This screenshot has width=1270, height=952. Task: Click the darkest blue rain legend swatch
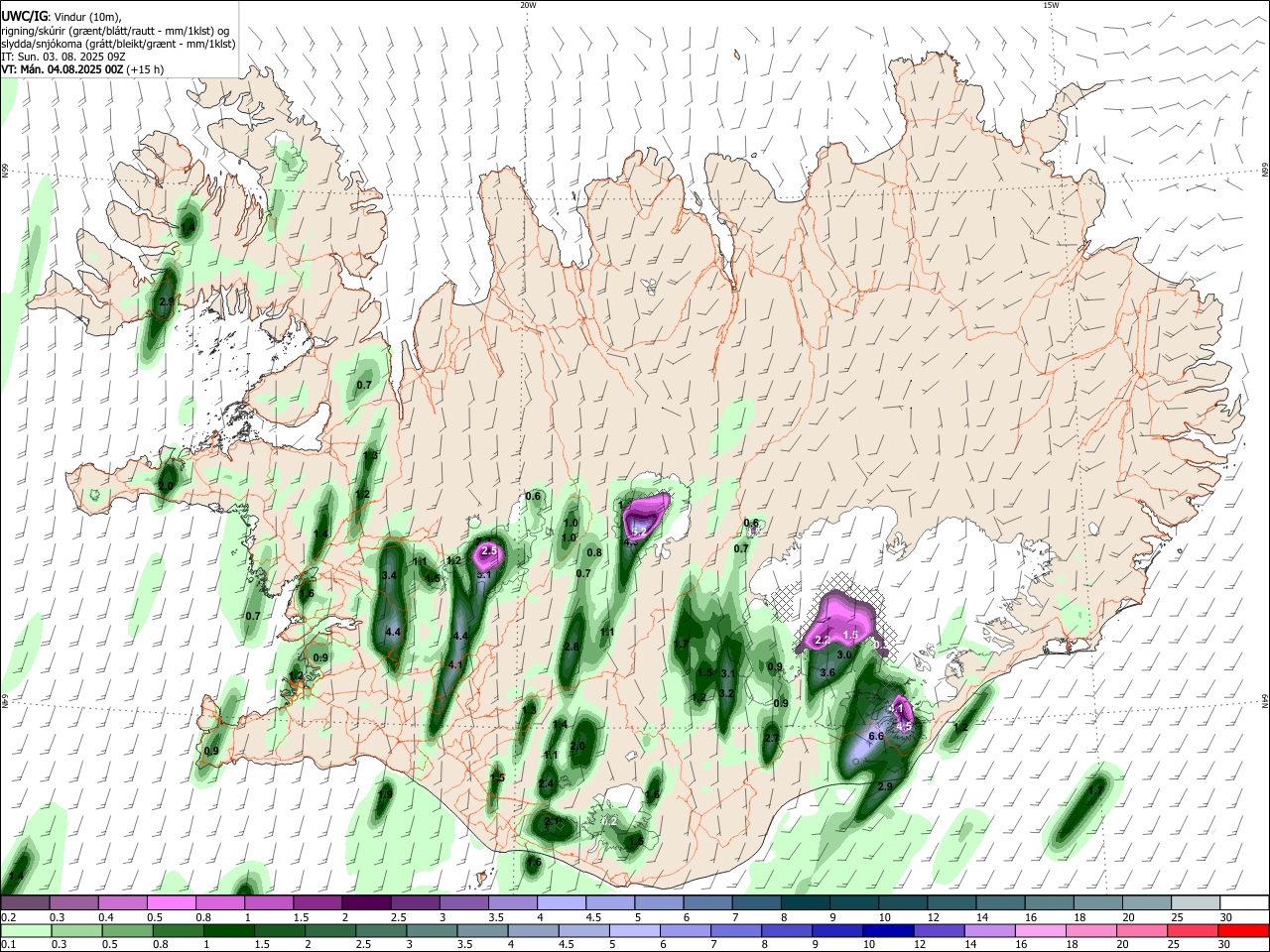(887, 930)
